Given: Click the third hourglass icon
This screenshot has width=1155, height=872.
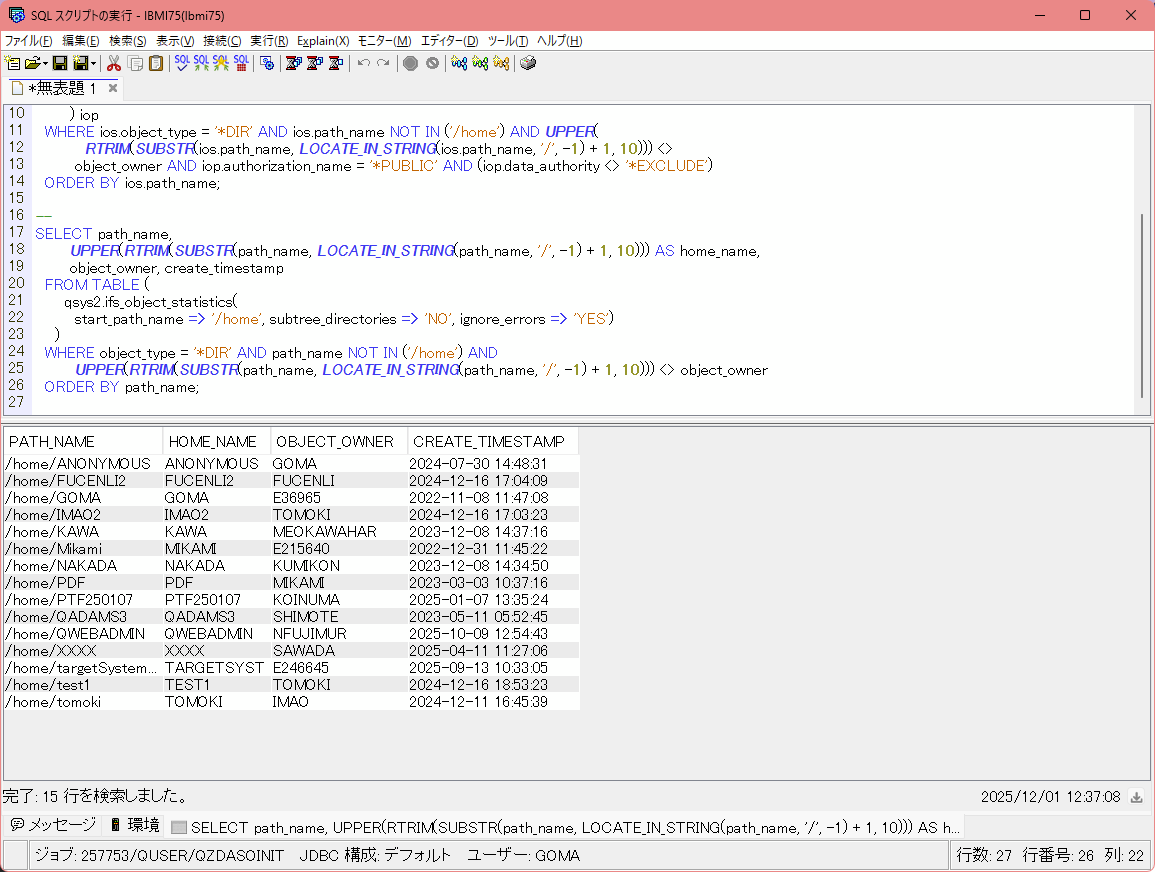Looking at the screenshot, I should [336, 63].
